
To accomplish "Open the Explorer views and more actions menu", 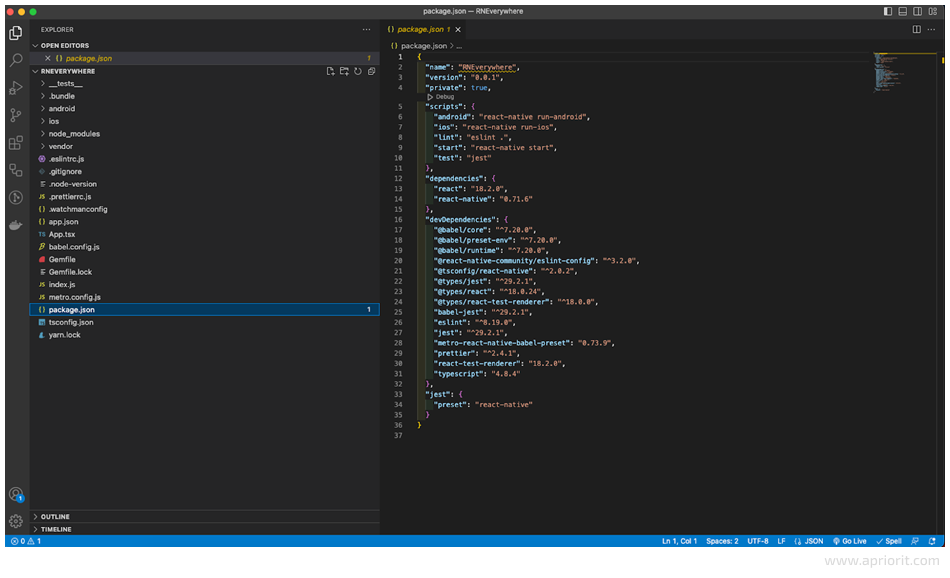I will [367, 30].
